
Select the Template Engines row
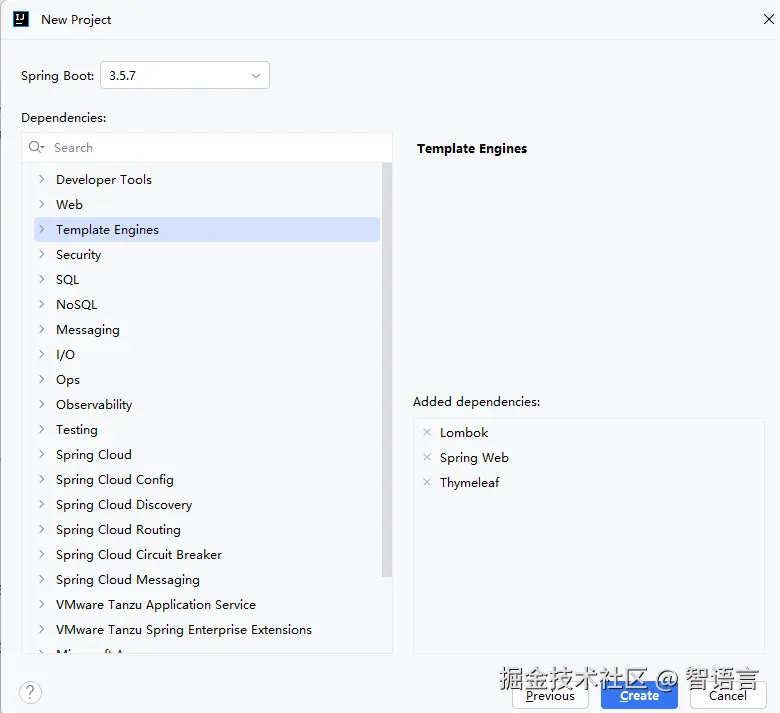pos(207,229)
